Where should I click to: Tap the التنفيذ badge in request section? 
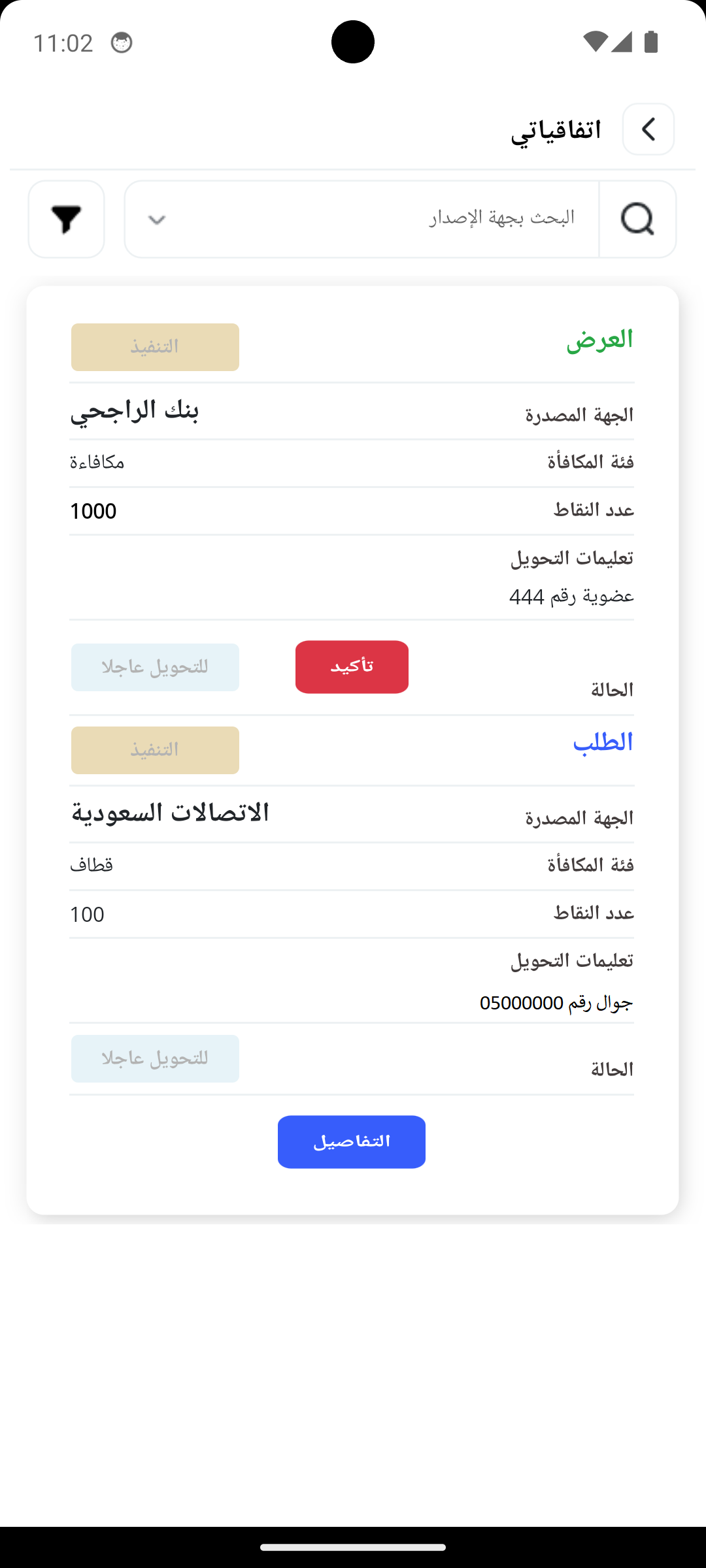(155, 750)
